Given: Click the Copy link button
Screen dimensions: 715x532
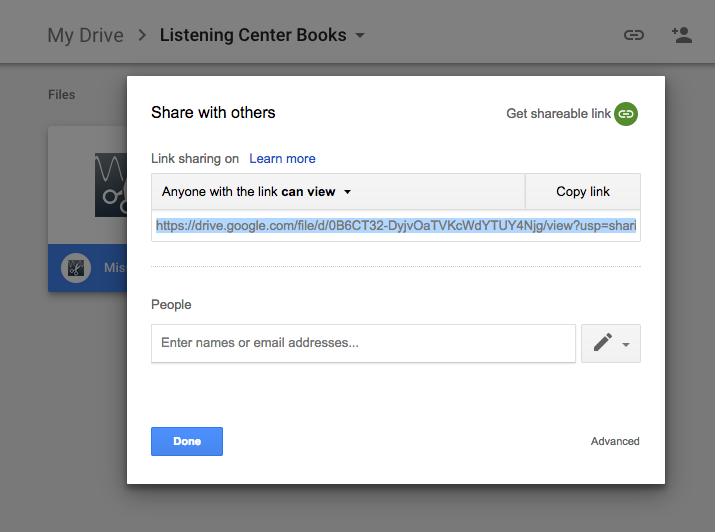Looking at the screenshot, I should [583, 191].
